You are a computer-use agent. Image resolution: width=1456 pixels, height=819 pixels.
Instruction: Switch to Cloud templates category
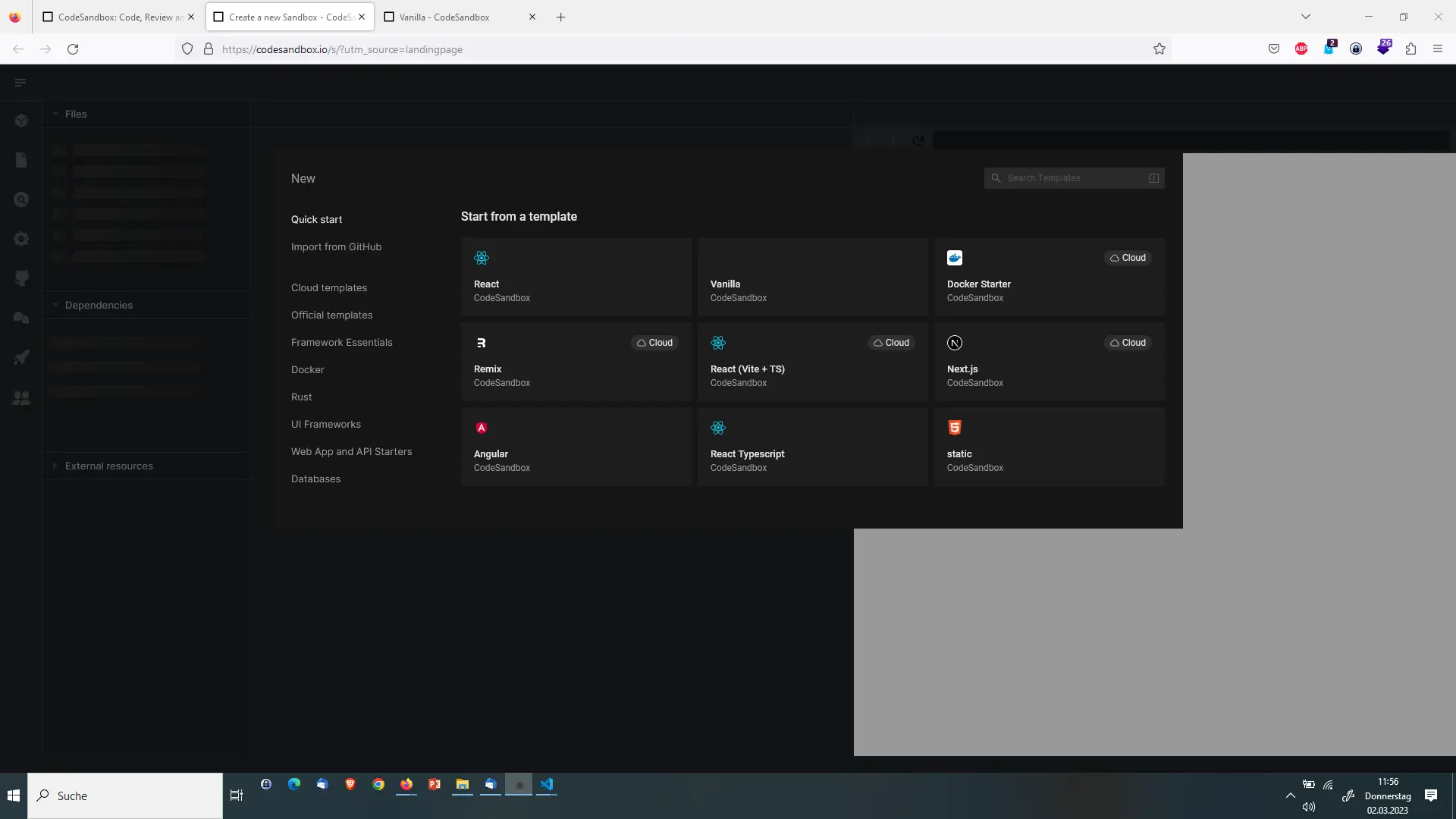coord(329,287)
